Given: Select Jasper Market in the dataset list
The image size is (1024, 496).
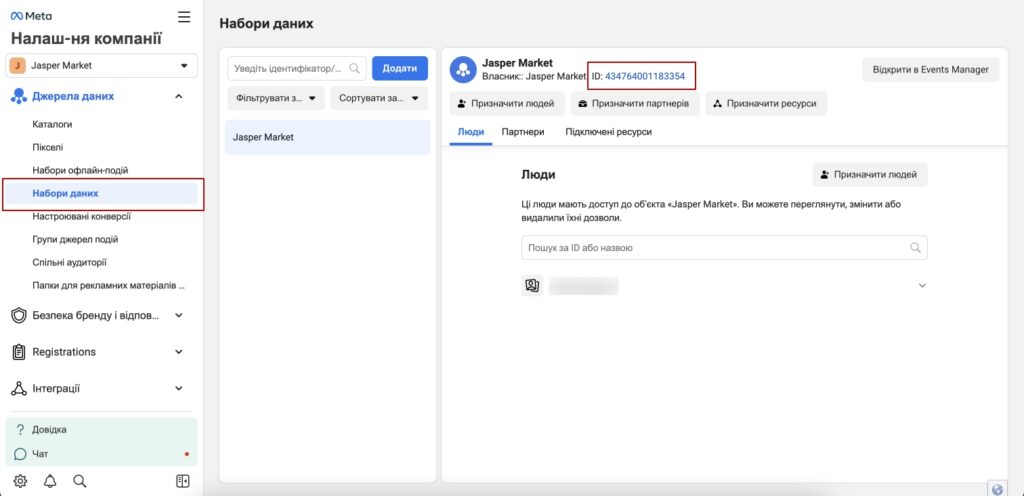Looking at the screenshot, I should point(328,138).
